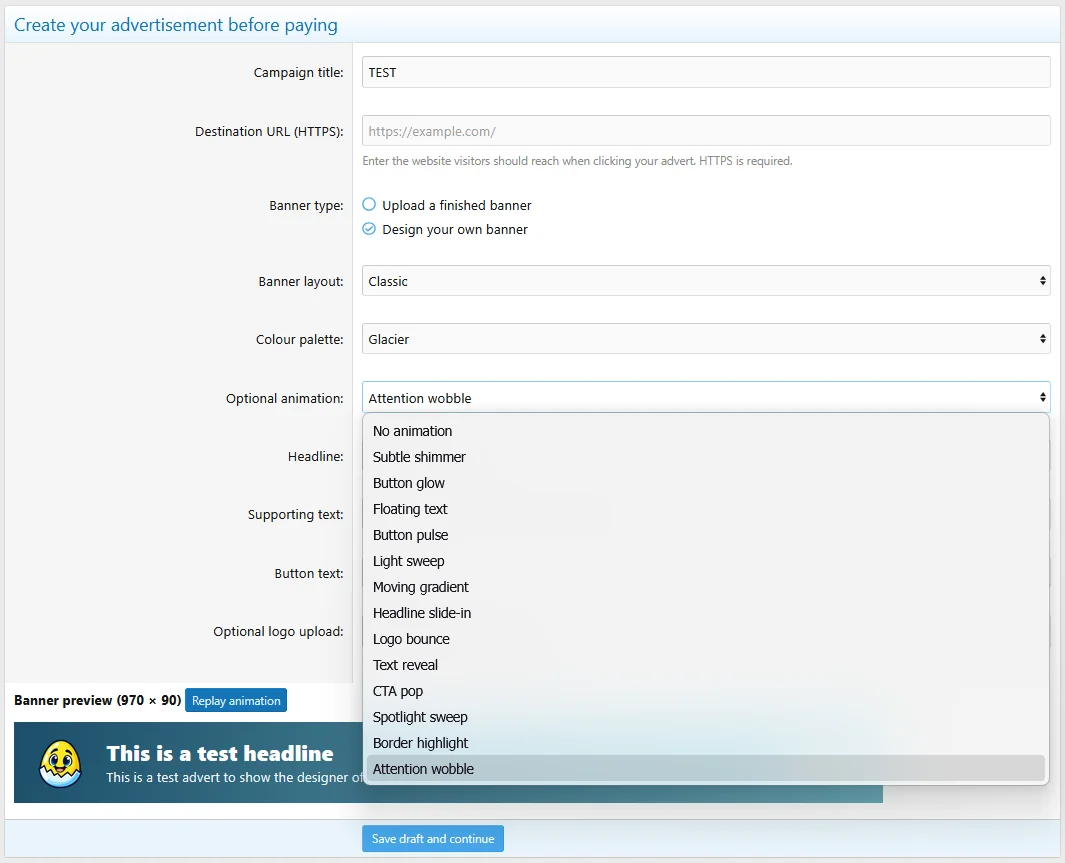Pick 'Text reveal' animation
The height and width of the screenshot is (863, 1065).
706,665
